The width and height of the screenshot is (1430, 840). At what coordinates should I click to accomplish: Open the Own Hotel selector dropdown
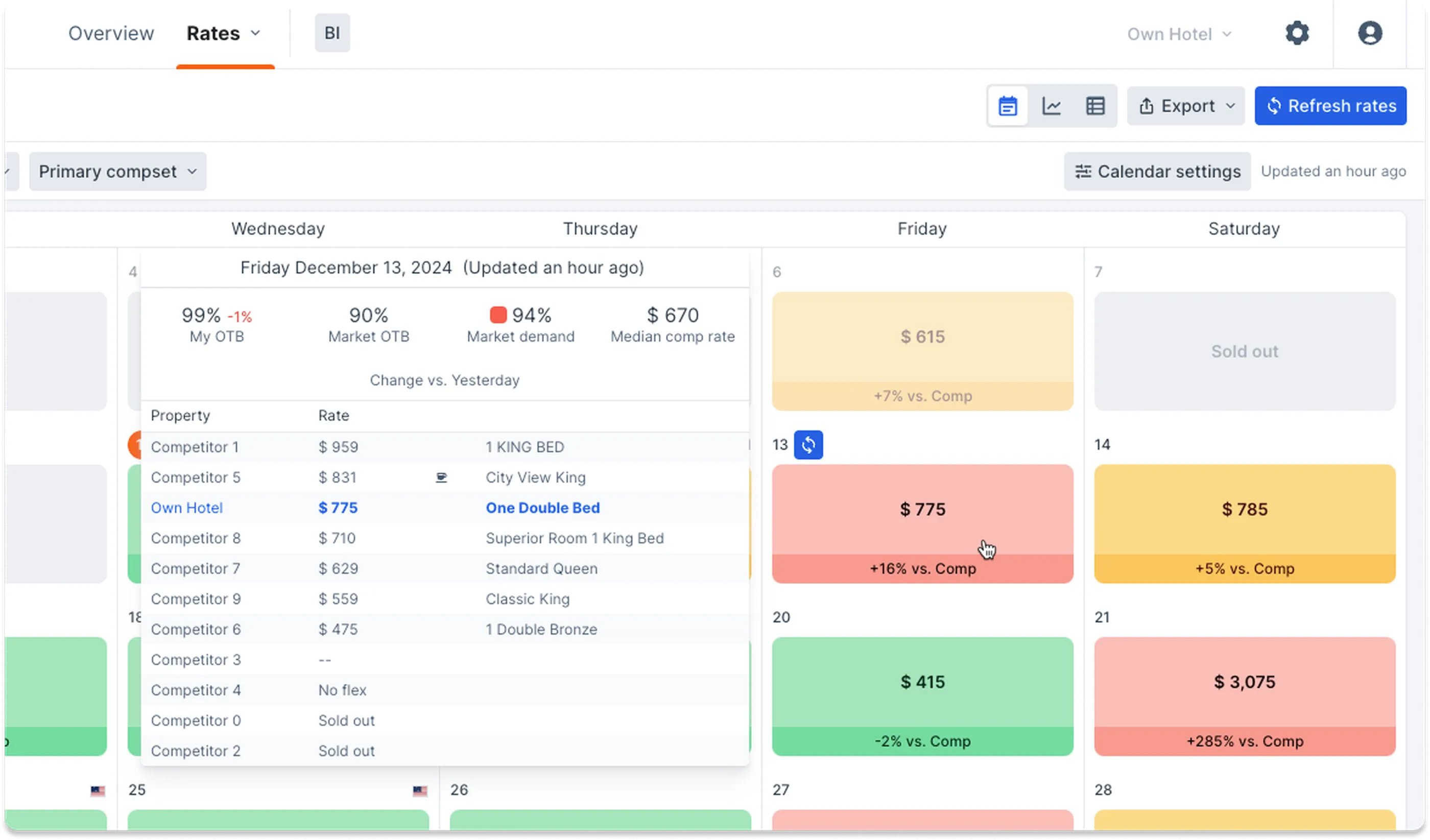1178,34
